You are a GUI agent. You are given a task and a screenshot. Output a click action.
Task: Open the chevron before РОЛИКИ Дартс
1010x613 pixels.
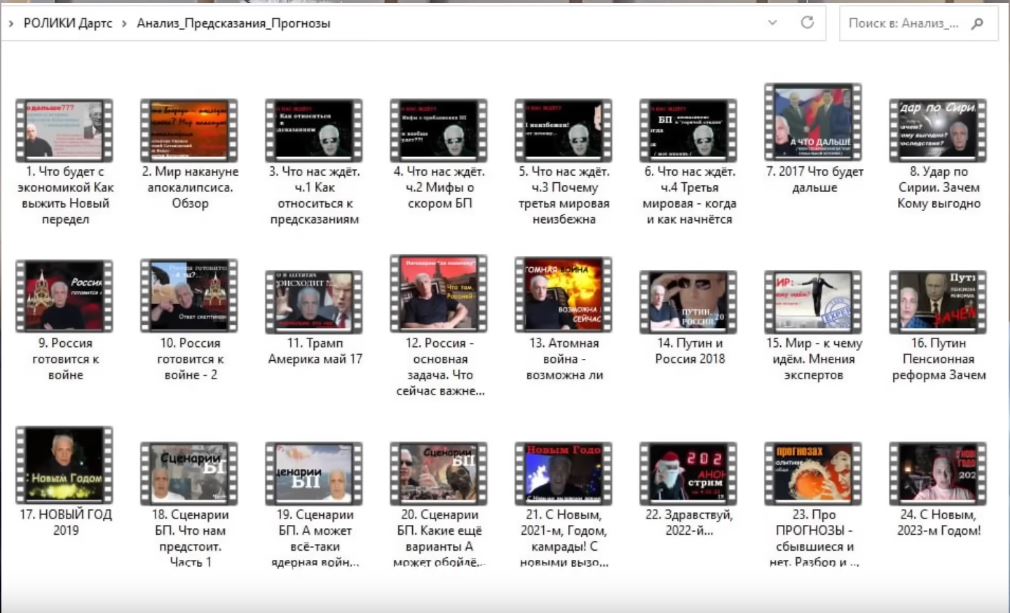pyautogui.click(x=11, y=24)
